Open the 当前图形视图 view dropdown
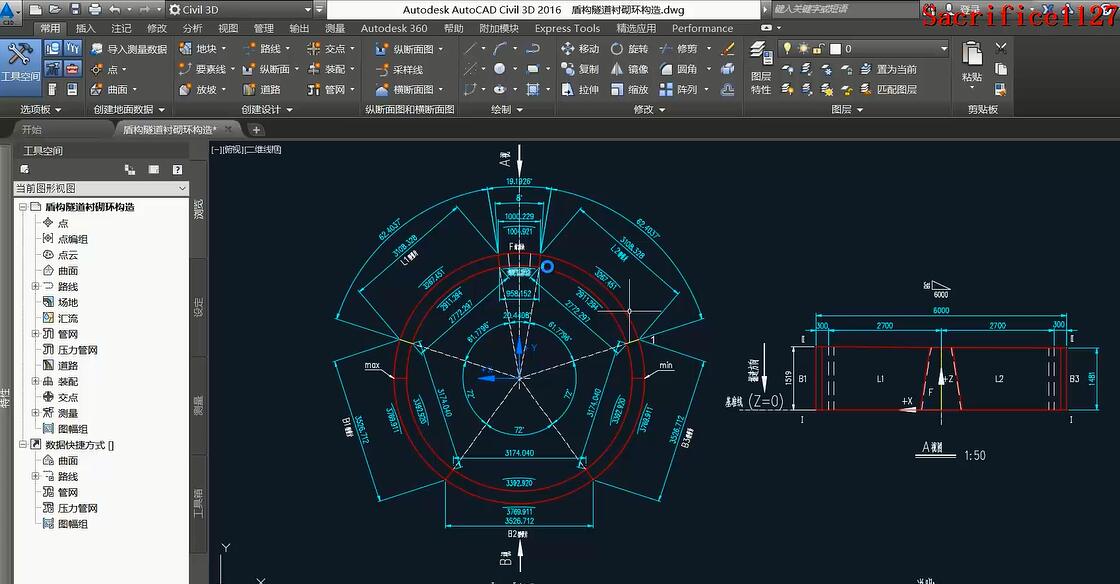Image resolution: width=1120 pixels, height=584 pixels. pos(100,188)
